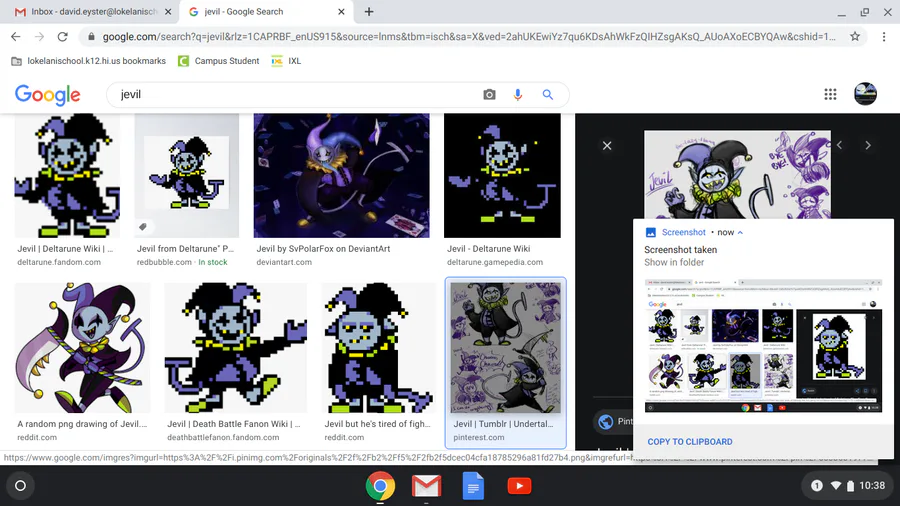Click Show in folder text
The height and width of the screenshot is (506, 900).
[674, 262]
